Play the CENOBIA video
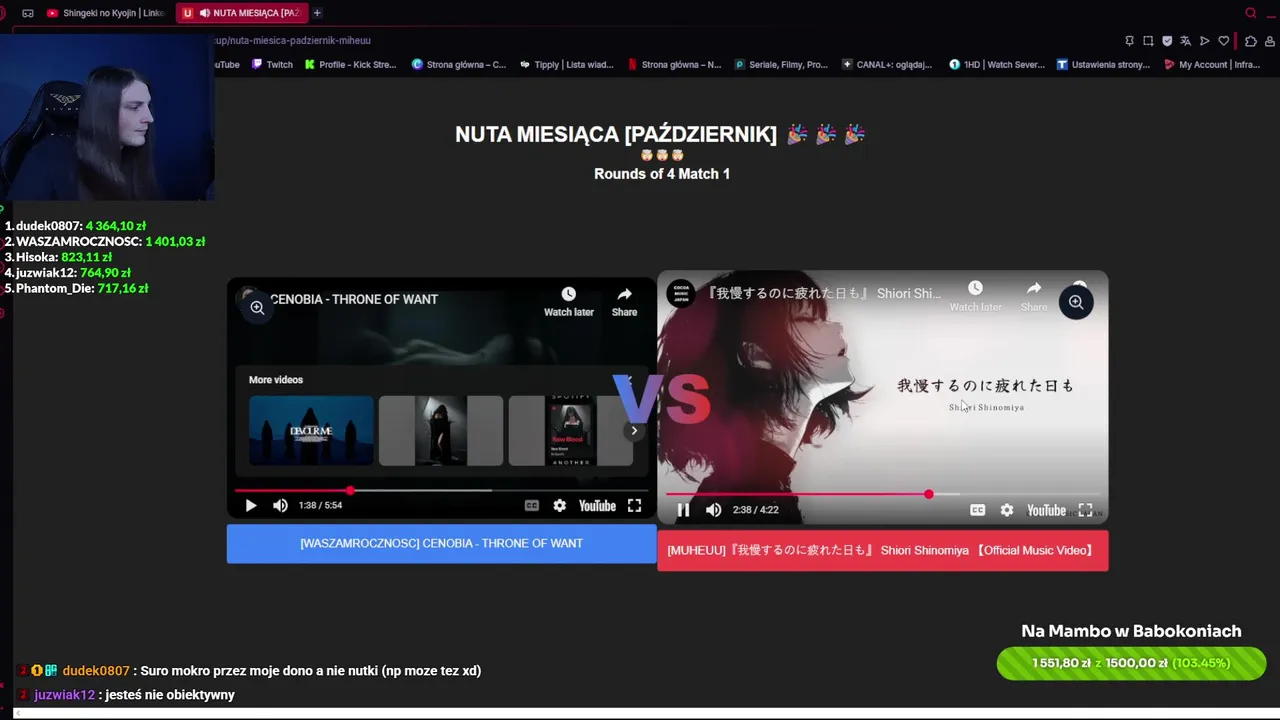The height and width of the screenshot is (720, 1280). coord(251,506)
